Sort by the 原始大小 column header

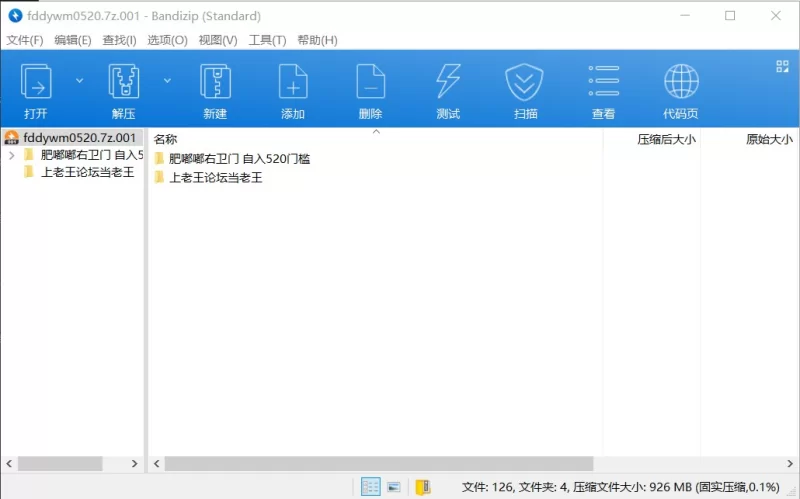(769, 139)
